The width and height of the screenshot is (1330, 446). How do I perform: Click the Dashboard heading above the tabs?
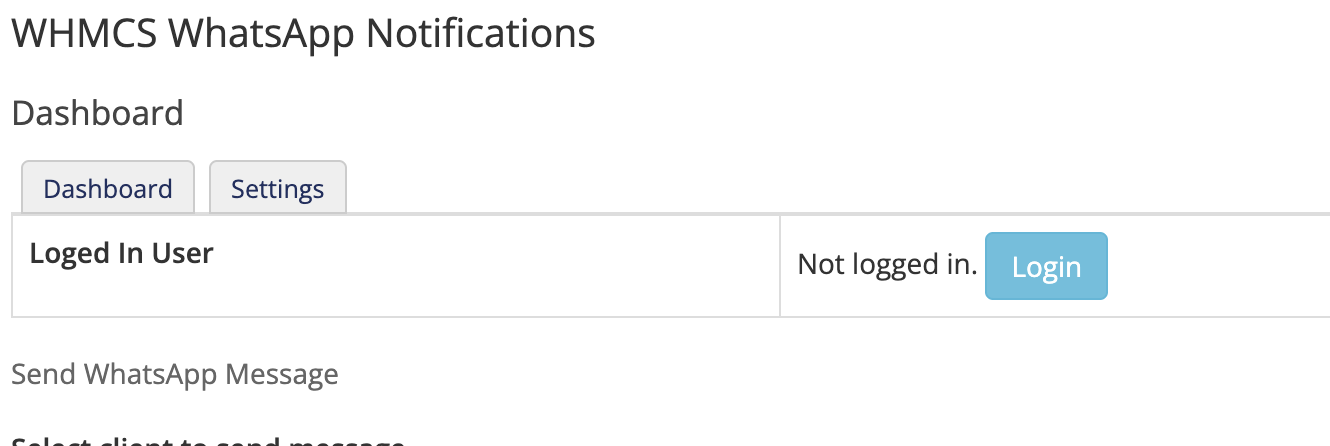coord(98,113)
